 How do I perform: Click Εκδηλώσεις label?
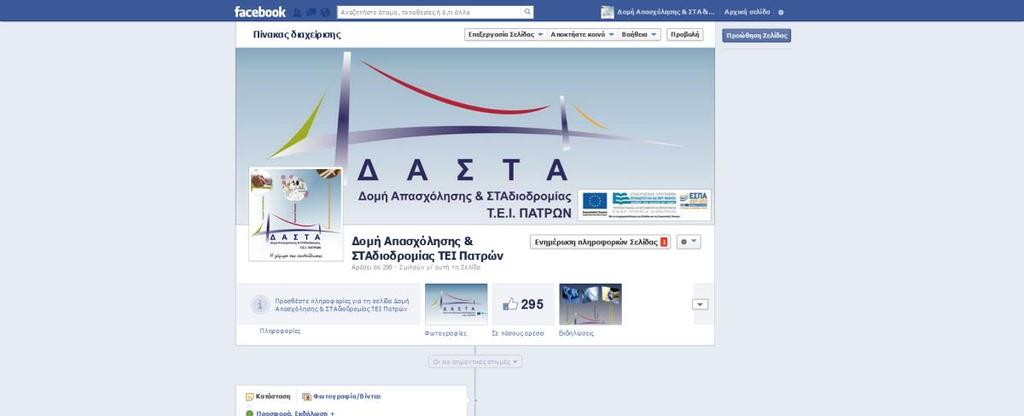click(577, 333)
